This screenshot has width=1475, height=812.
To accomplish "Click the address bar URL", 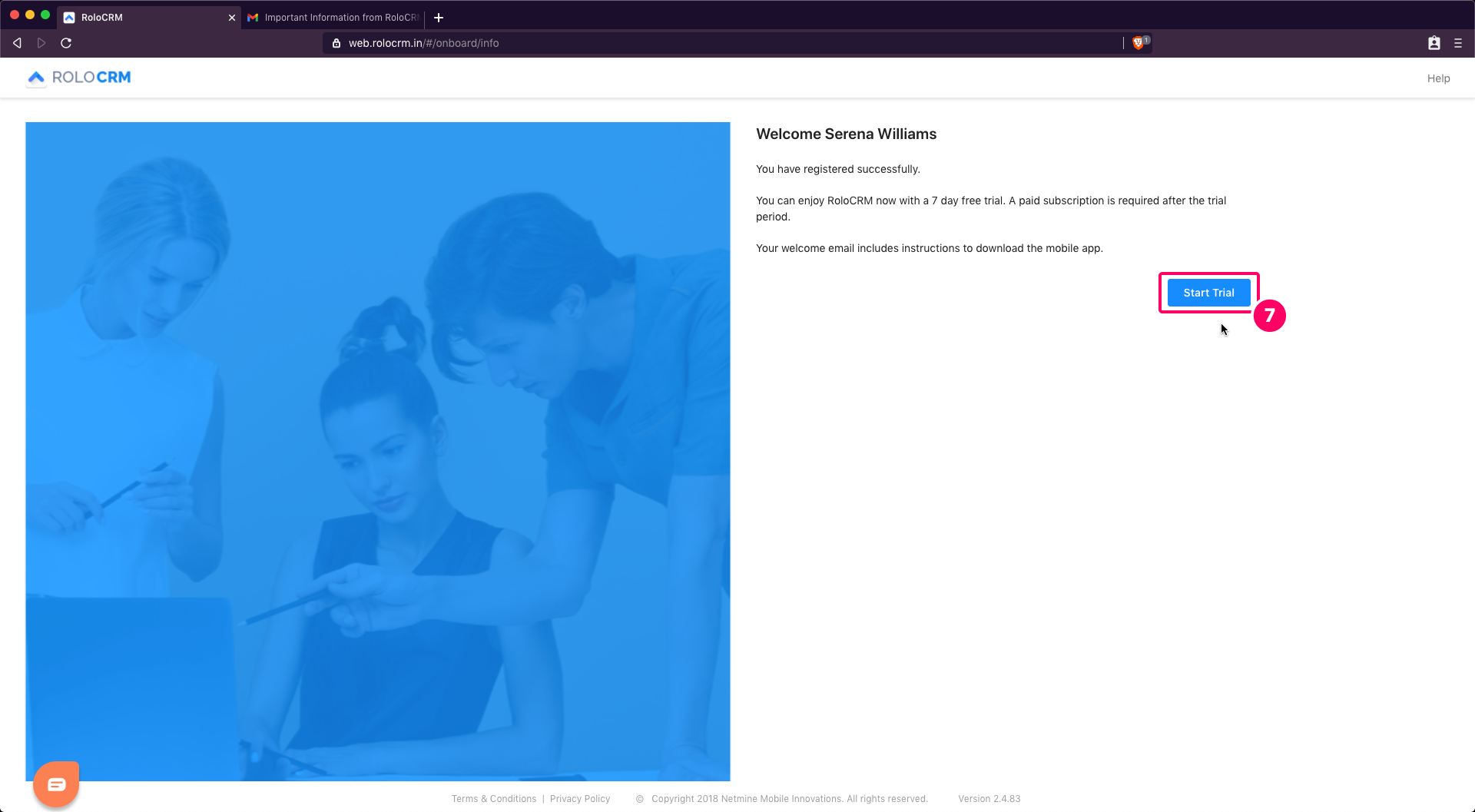I will (x=424, y=43).
